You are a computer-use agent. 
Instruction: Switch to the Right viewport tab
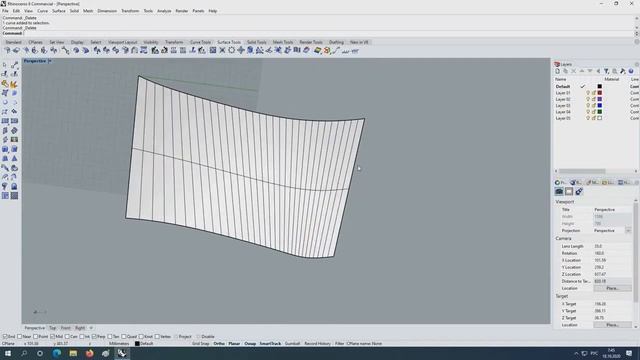pyautogui.click(x=80, y=328)
